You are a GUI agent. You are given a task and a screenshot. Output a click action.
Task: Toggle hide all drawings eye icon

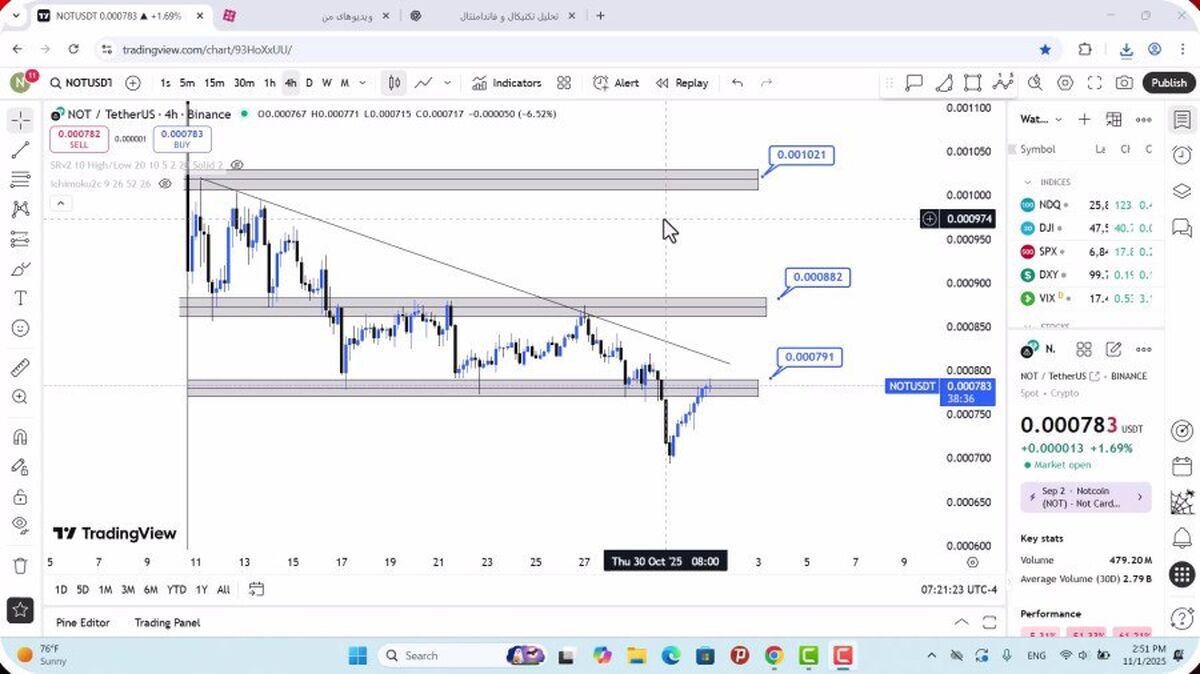(x=20, y=525)
